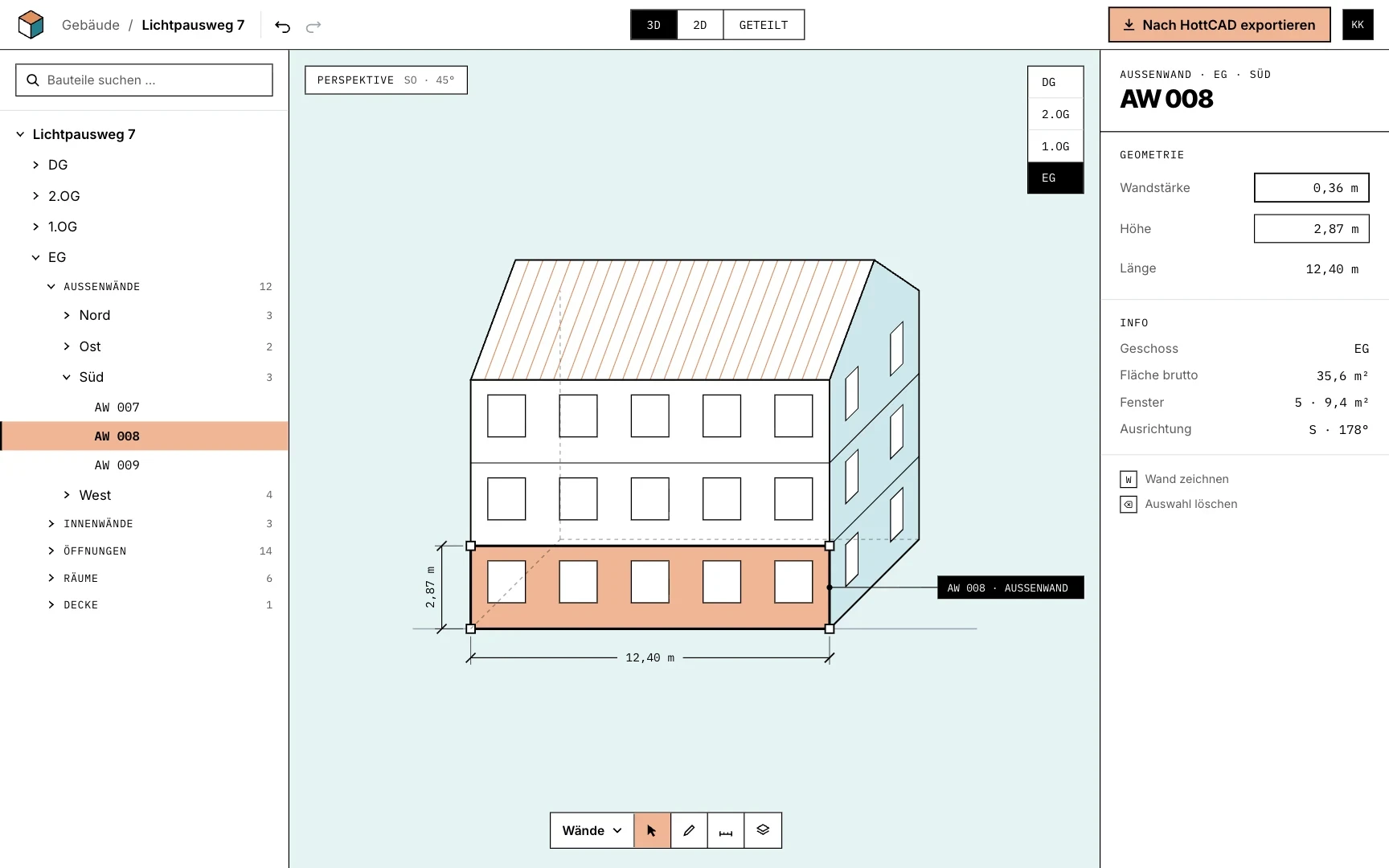Select the pencil draw tool
This screenshot has height=868, width=1389.
pyautogui.click(x=689, y=830)
